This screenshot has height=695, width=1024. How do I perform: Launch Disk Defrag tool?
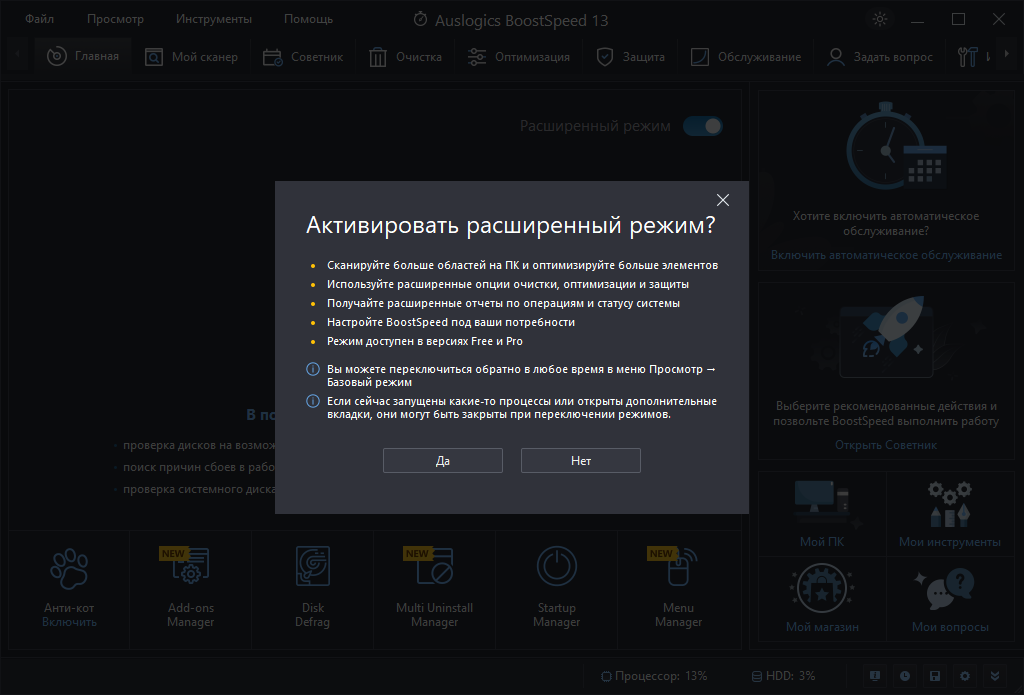[312, 589]
